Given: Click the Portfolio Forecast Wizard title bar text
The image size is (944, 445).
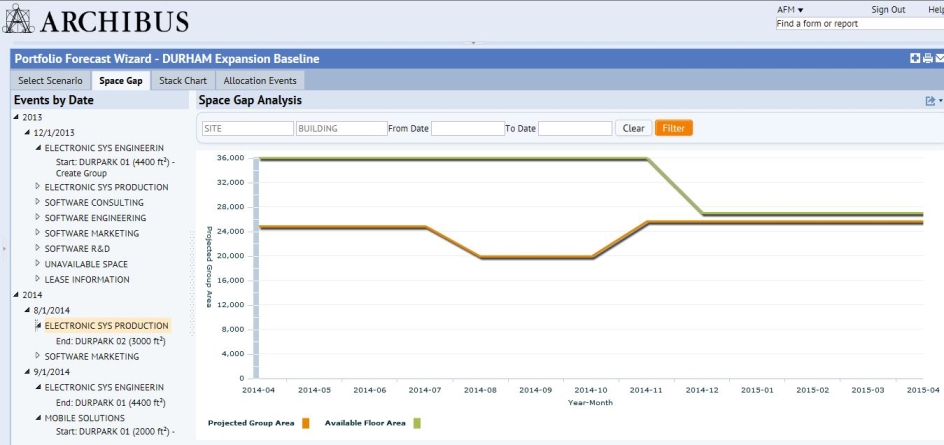Looking at the screenshot, I should [167, 59].
